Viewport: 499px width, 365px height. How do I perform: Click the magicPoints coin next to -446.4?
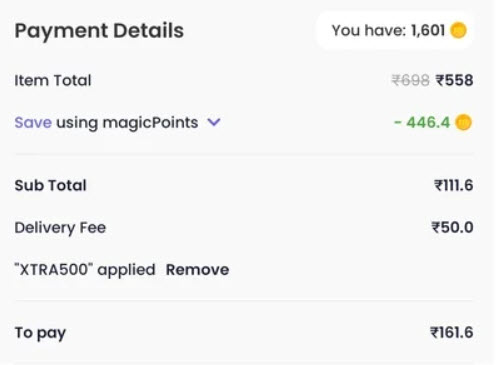(x=463, y=122)
